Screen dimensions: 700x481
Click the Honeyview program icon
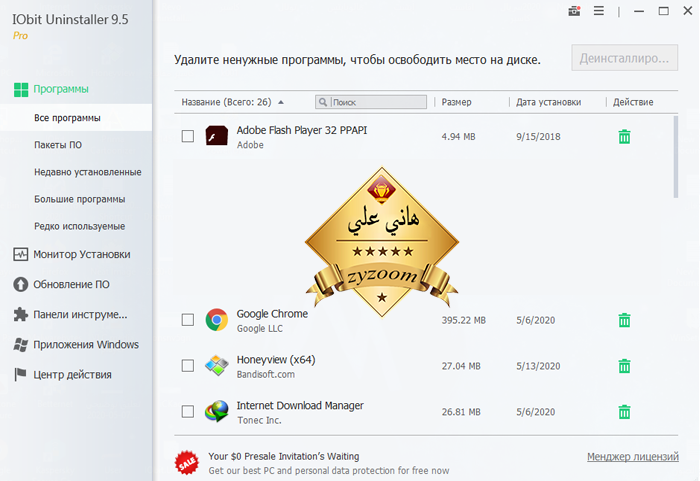[x=217, y=365]
